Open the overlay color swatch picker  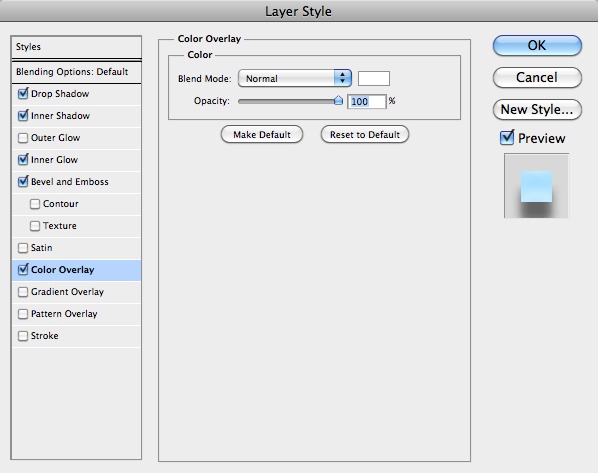coord(374,79)
